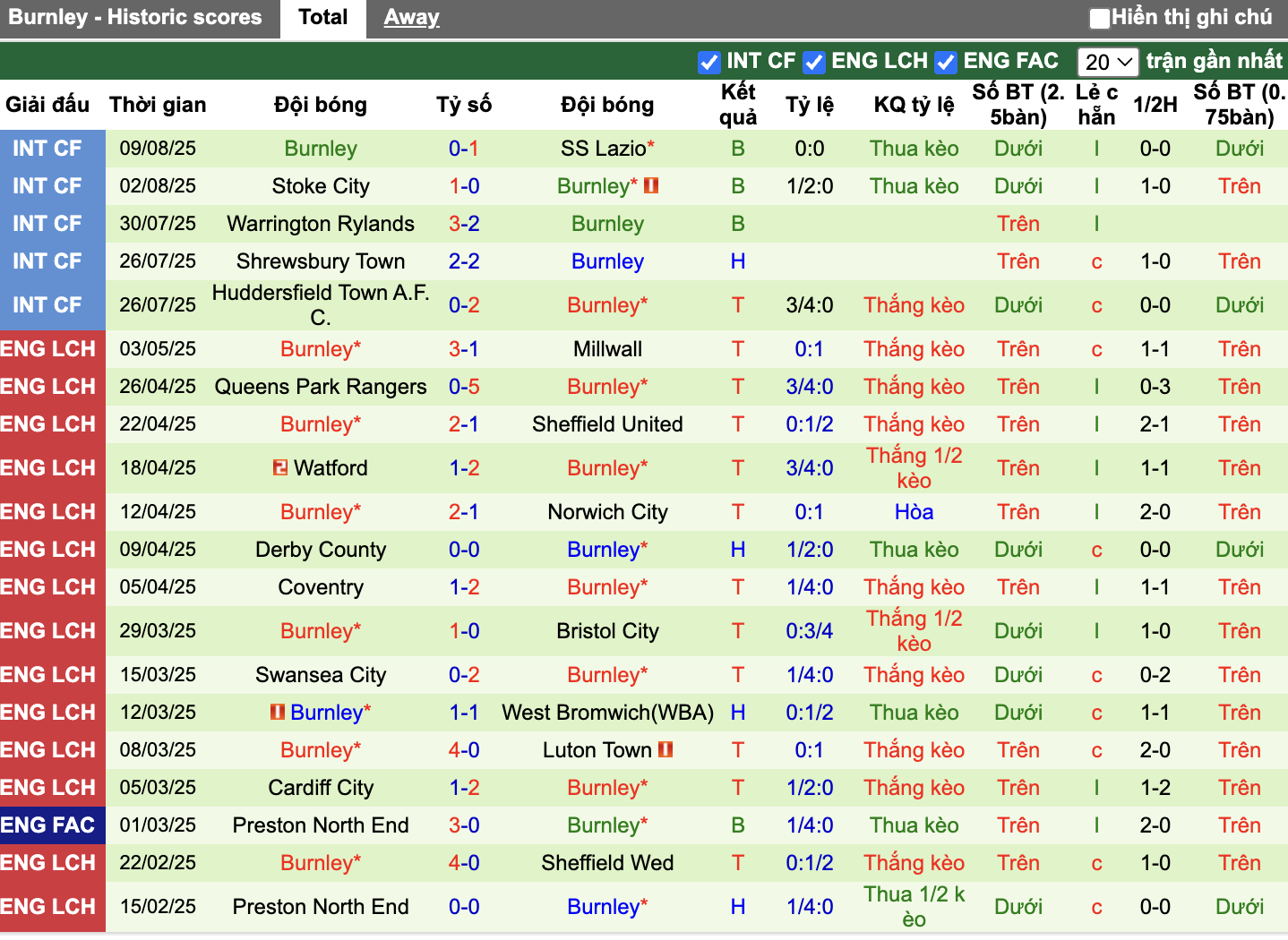Click the 4-0 score against Luton Town
The height and width of the screenshot is (940, 1288).
464,750
